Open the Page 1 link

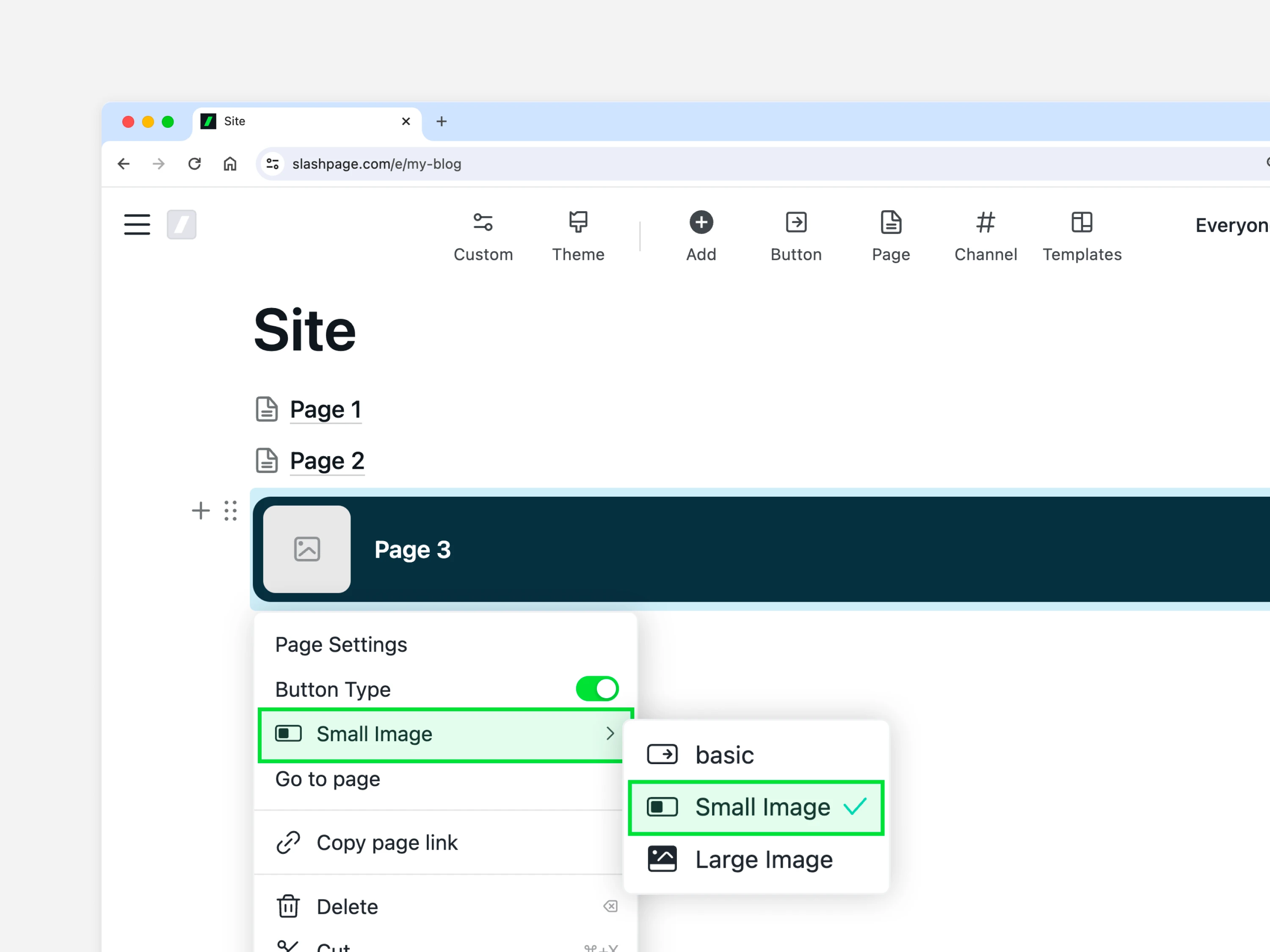point(326,410)
